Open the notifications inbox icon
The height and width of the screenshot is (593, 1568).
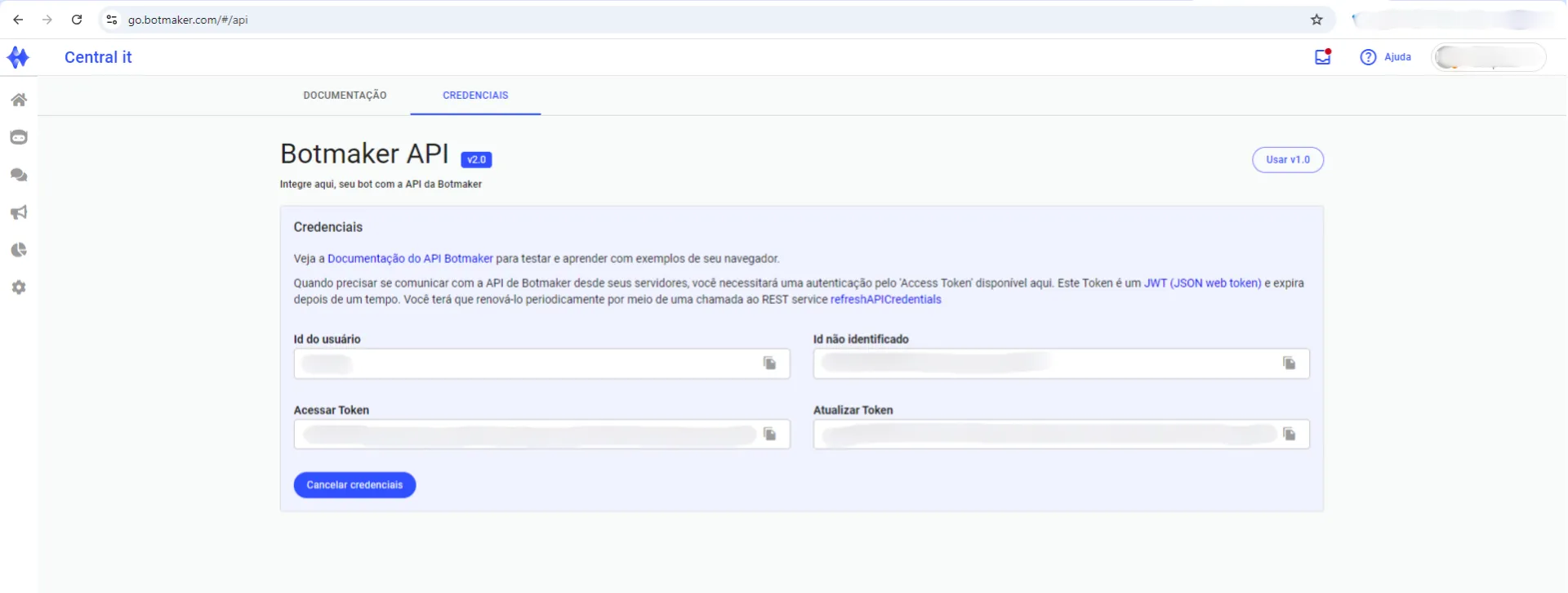[1323, 57]
